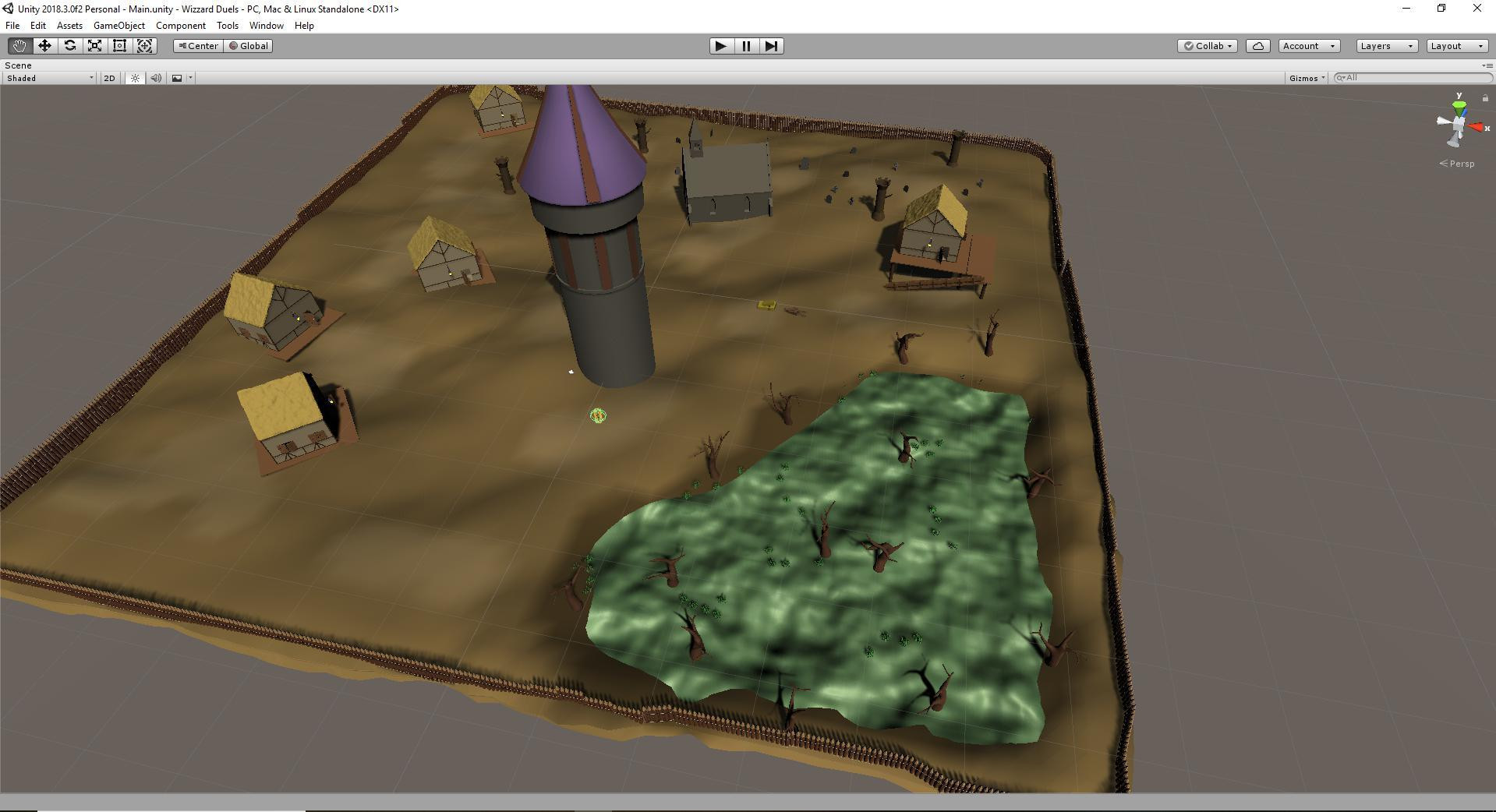
Task: Select the Move tool
Action: coord(44,46)
